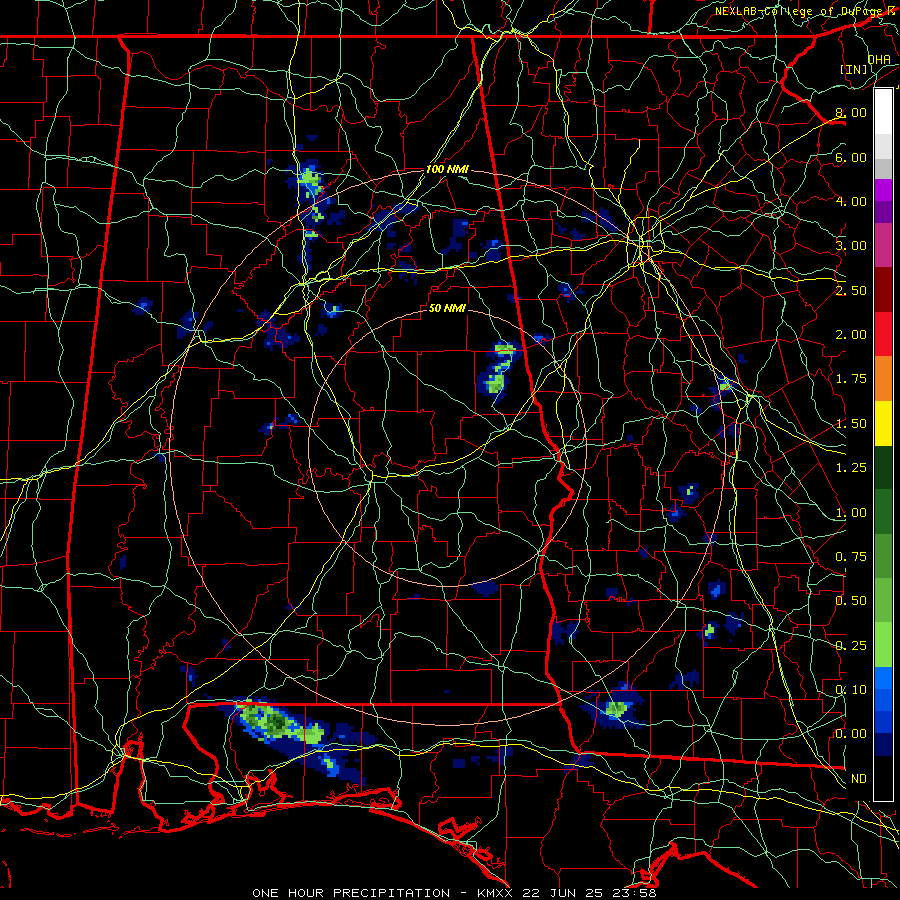Viewport: 900px width, 900px height.
Task: Click the 8.00 legend value
Action: coord(851,112)
